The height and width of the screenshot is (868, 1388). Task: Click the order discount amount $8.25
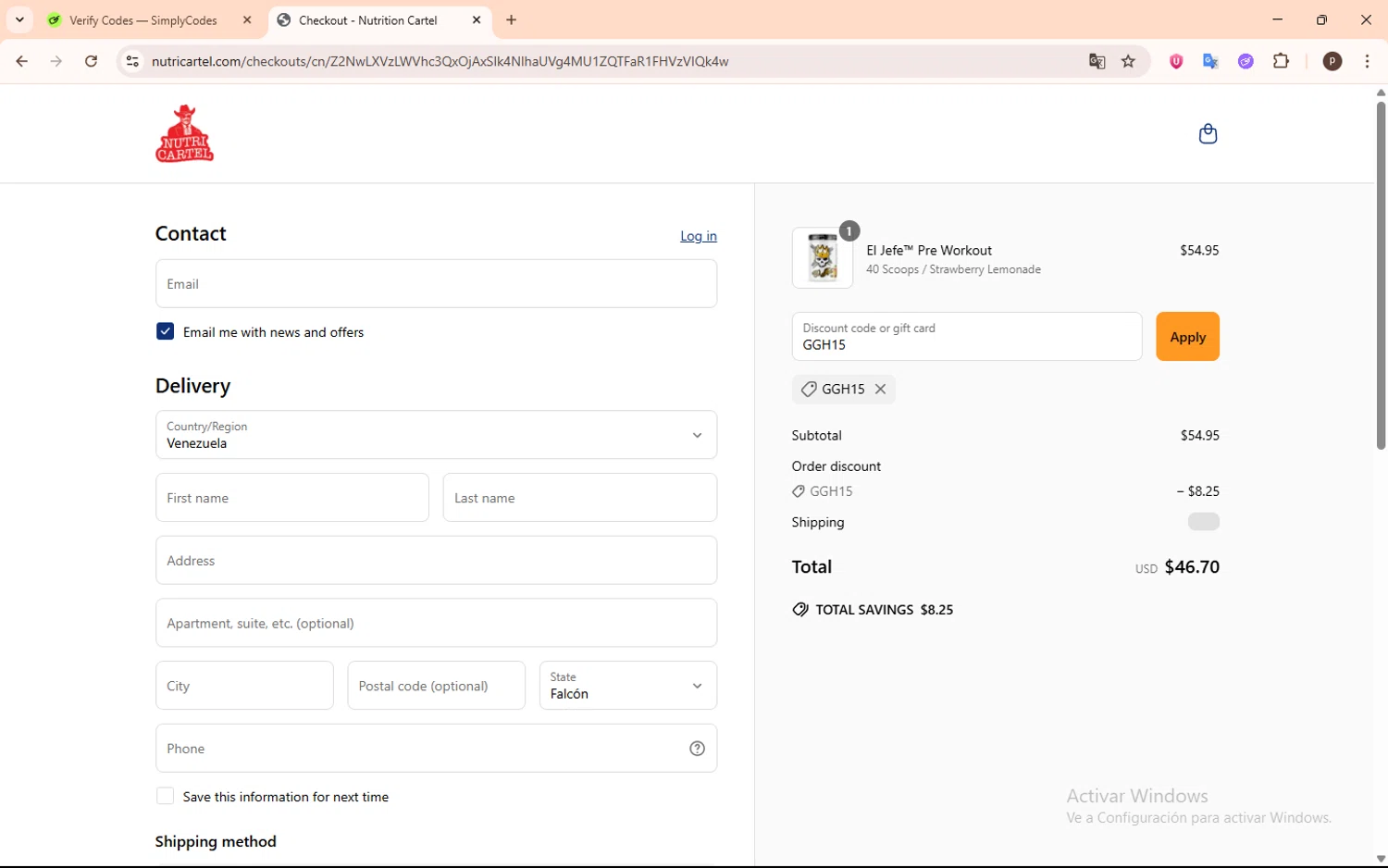pos(1198,491)
